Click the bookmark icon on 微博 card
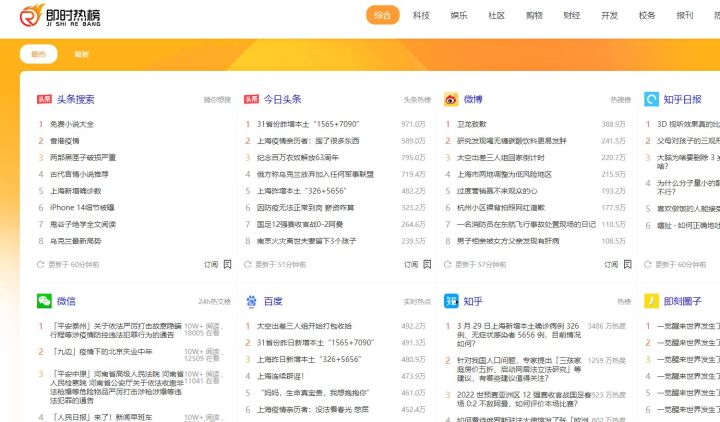This screenshot has height=422, width=720. pyautogui.click(x=627, y=264)
